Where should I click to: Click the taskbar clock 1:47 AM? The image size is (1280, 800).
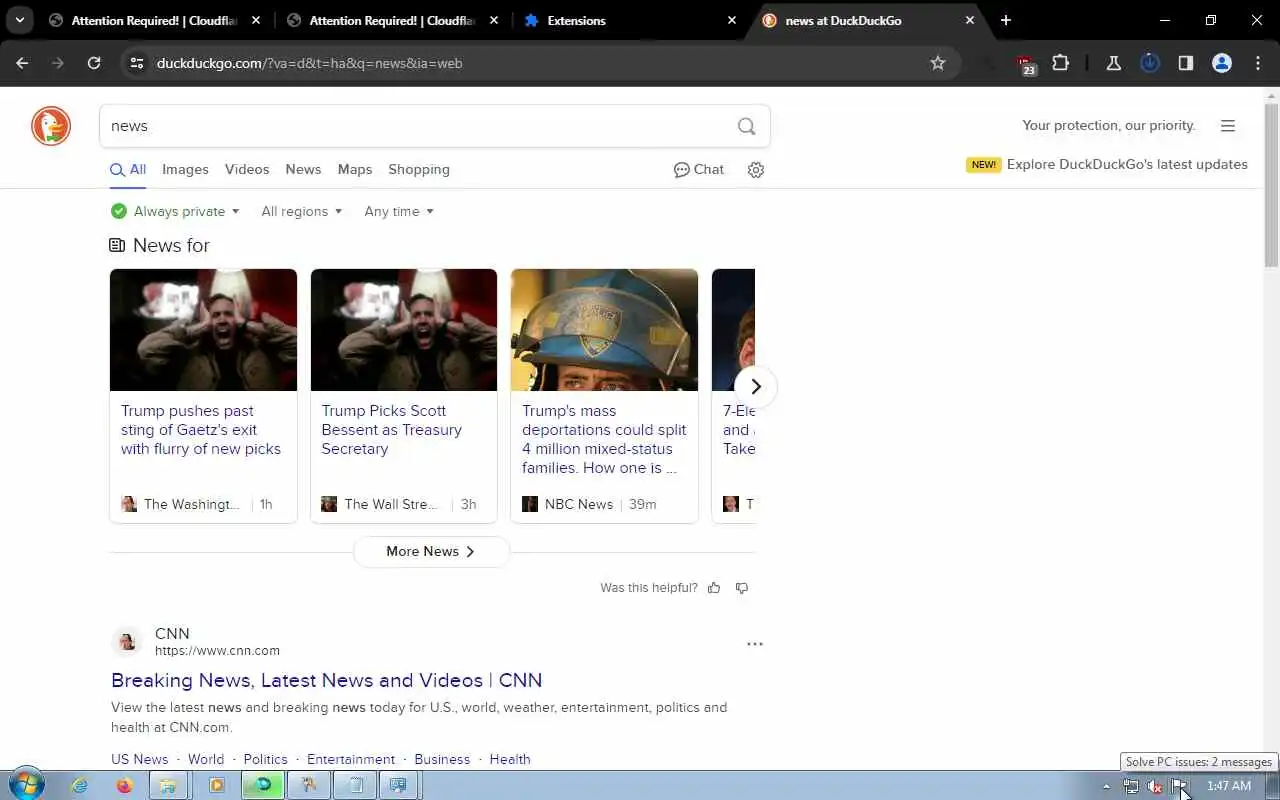pos(1229,786)
